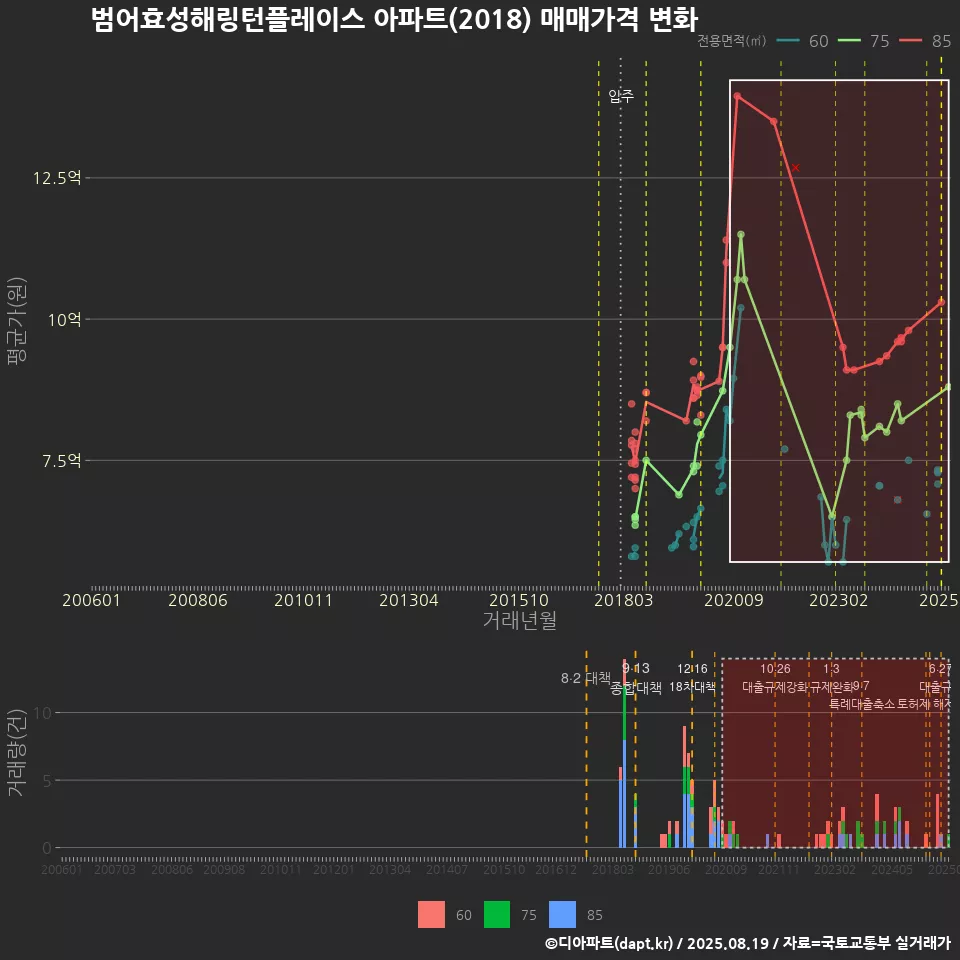The image size is (960, 960).
Task: Click the 85㎡ red line legend entry
Action: pyautogui.click(x=924, y=41)
